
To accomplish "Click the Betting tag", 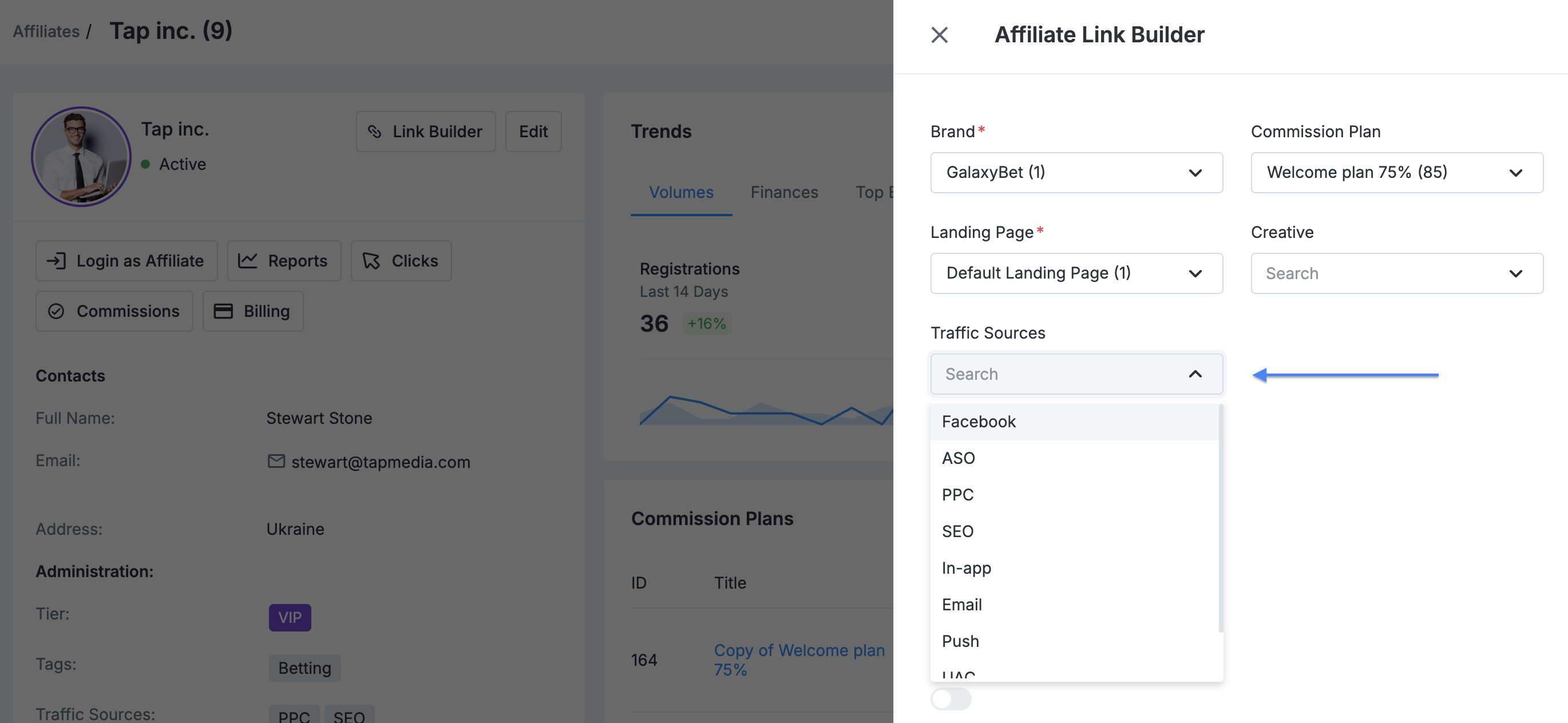I will pyautogui.click(x=304, y=668).
